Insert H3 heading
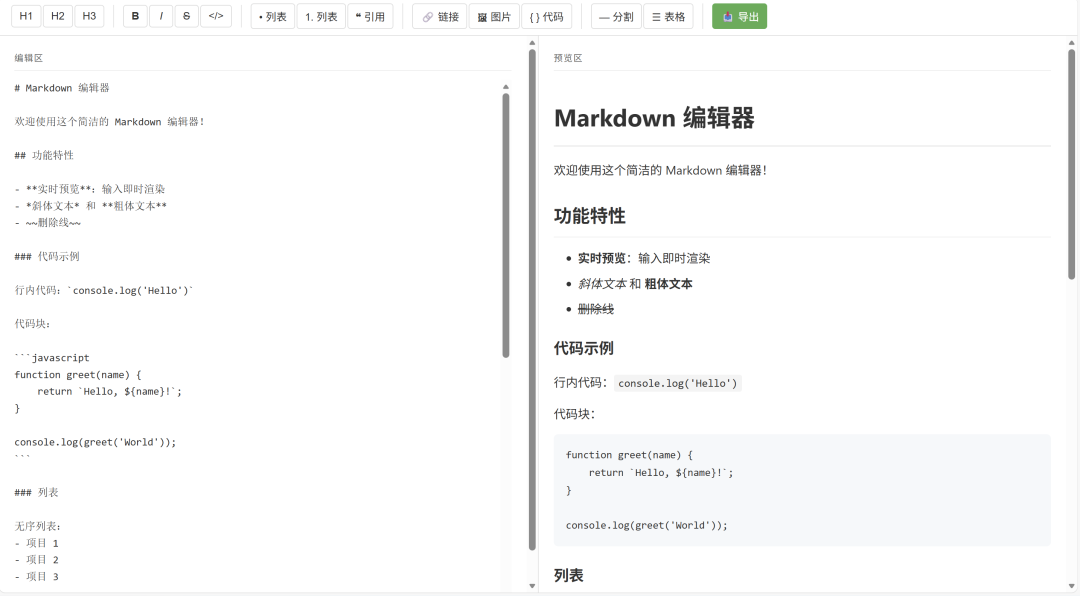The height and width of the screenshot is (596, 1080). pyautogui.click(x=89, y=17)
